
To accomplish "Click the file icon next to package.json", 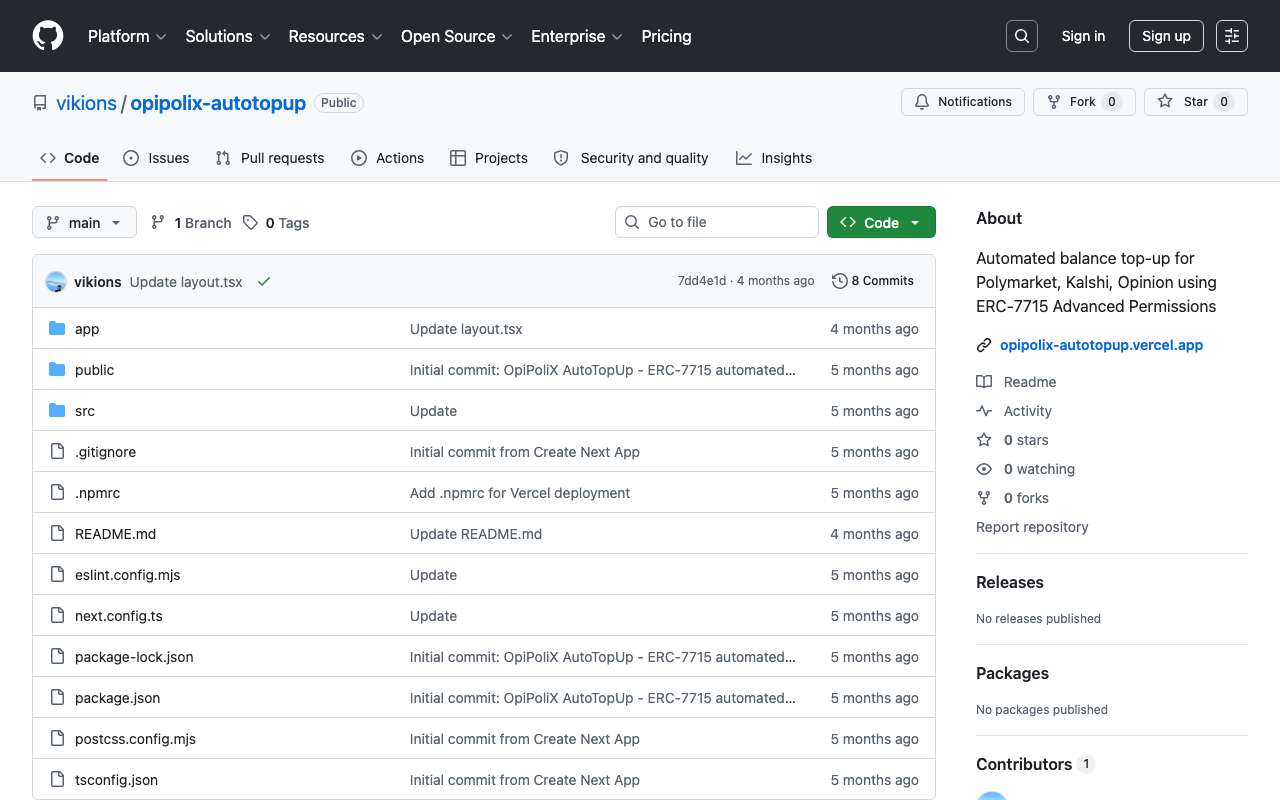I will pos(57,698).
